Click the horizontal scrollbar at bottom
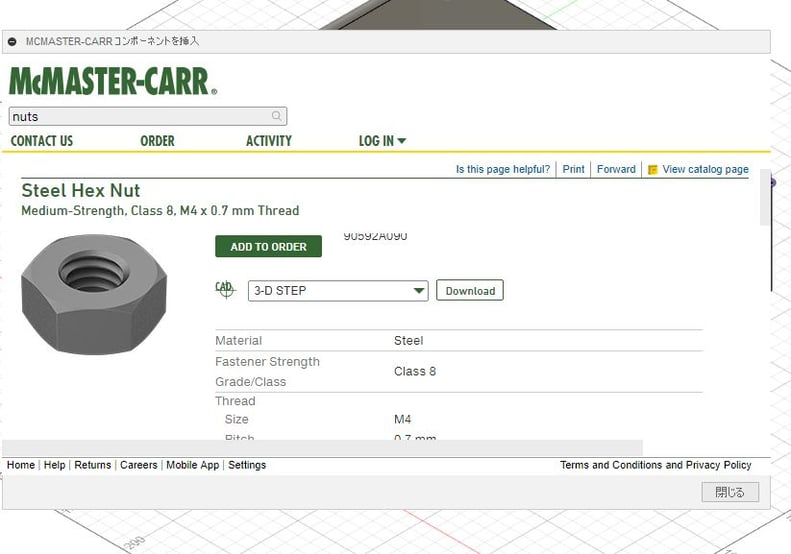The height and width of the screenshot is (554, 791). 322,448
